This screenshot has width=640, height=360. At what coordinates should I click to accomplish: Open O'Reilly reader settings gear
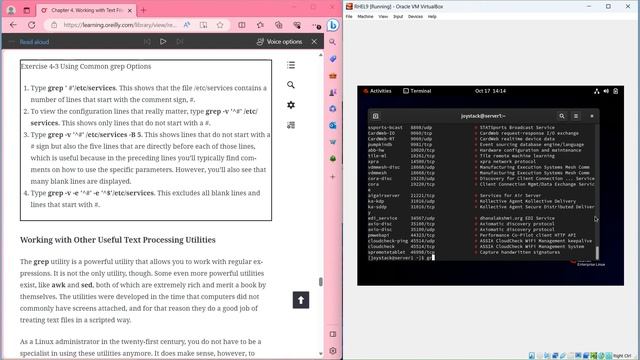coord(291,105)
